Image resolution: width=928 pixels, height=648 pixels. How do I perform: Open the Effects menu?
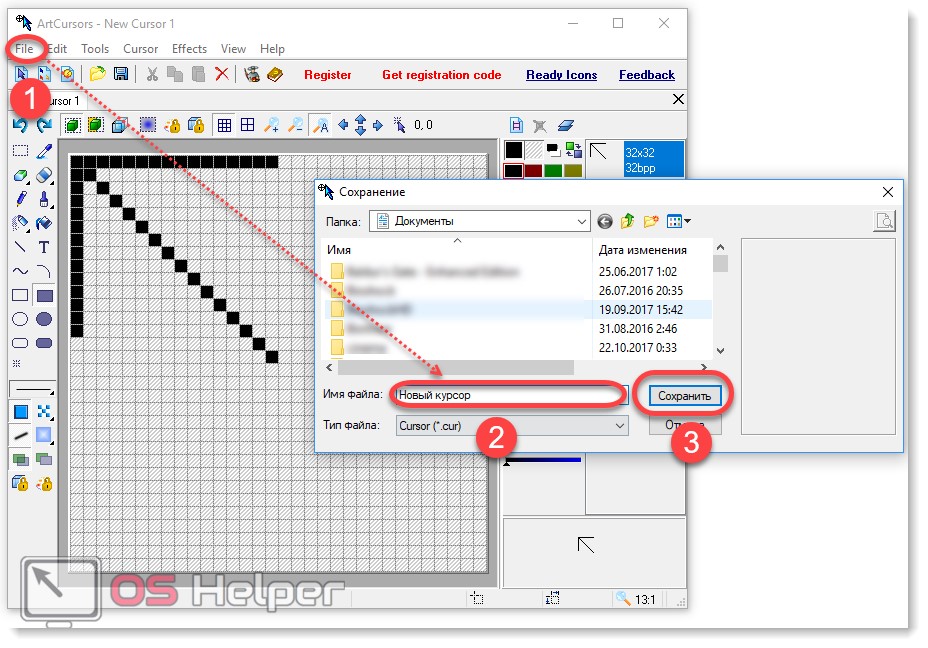(189, 49)
